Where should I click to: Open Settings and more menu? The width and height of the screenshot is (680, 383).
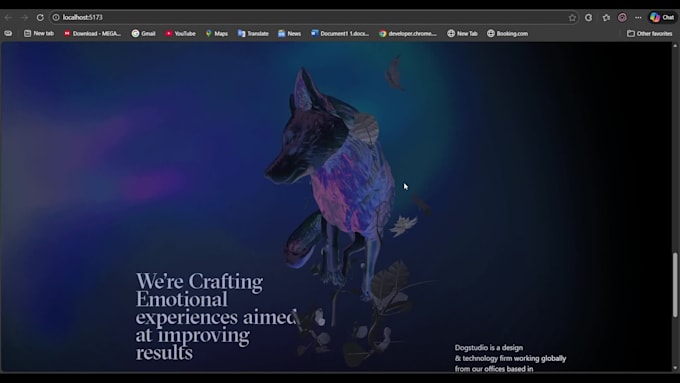pyautogui.click(x=638, y=17)
